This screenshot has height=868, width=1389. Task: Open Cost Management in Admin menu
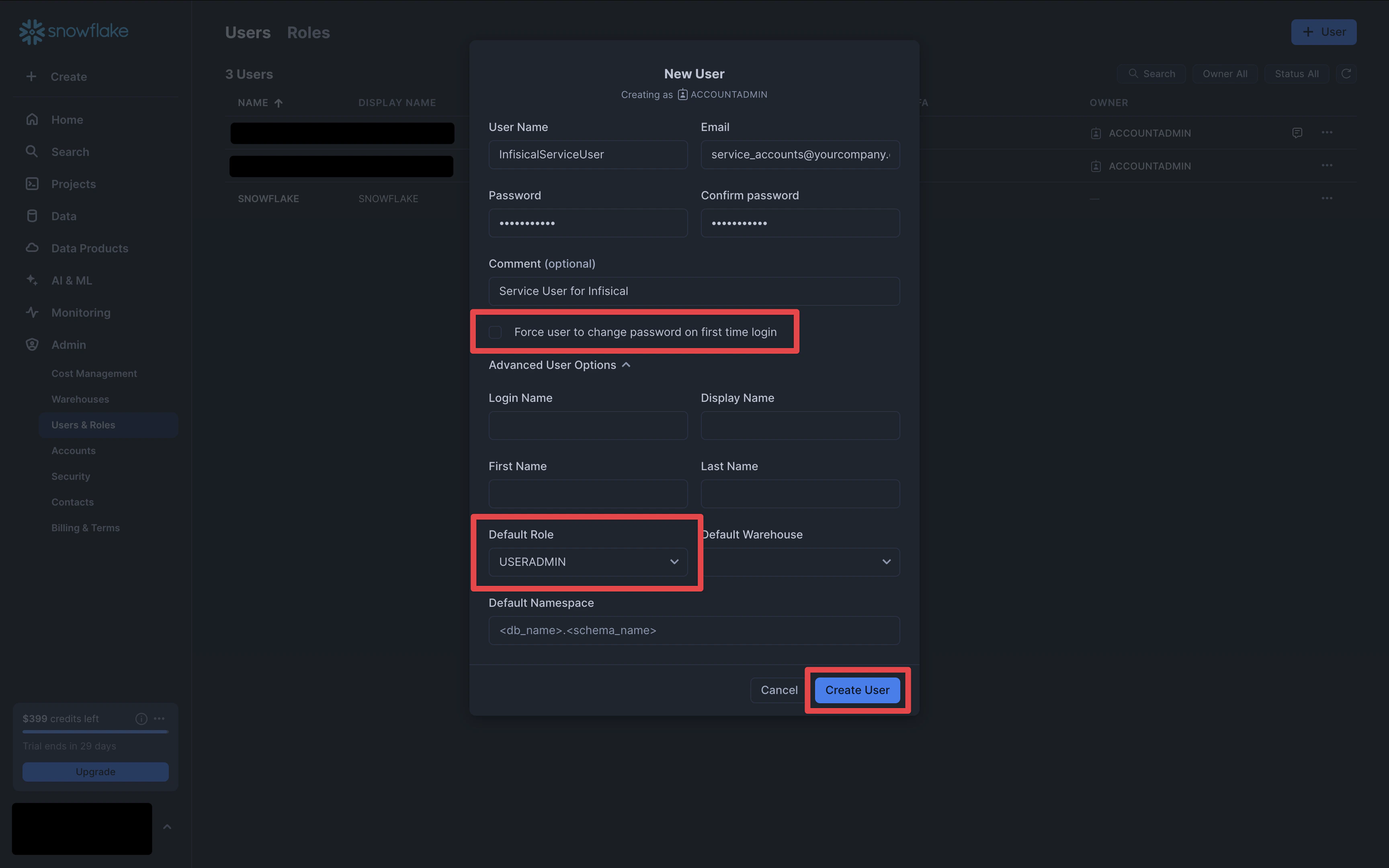(94, 374)
